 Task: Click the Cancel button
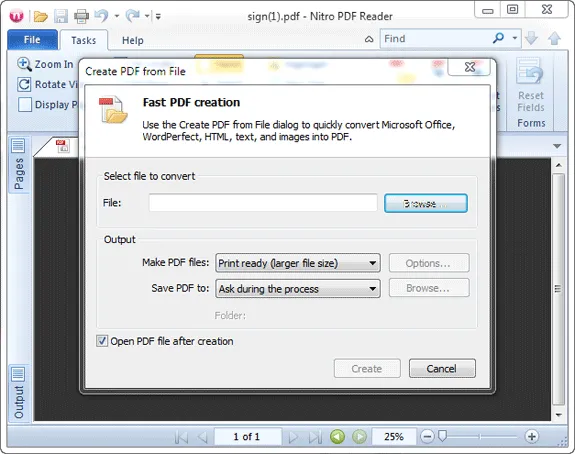442,368
